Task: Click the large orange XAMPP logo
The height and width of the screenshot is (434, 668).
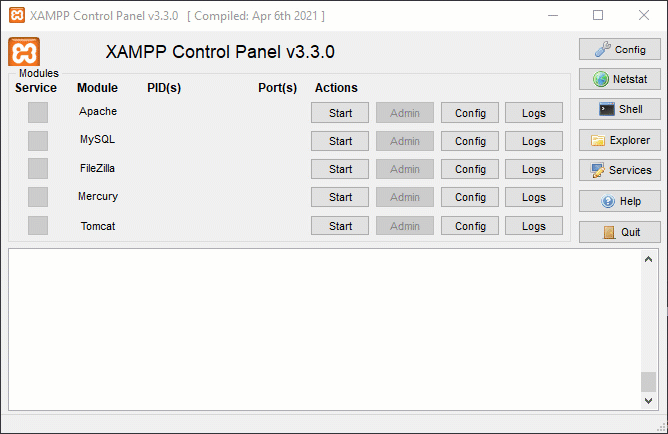Action: click(x=24, y=52)
